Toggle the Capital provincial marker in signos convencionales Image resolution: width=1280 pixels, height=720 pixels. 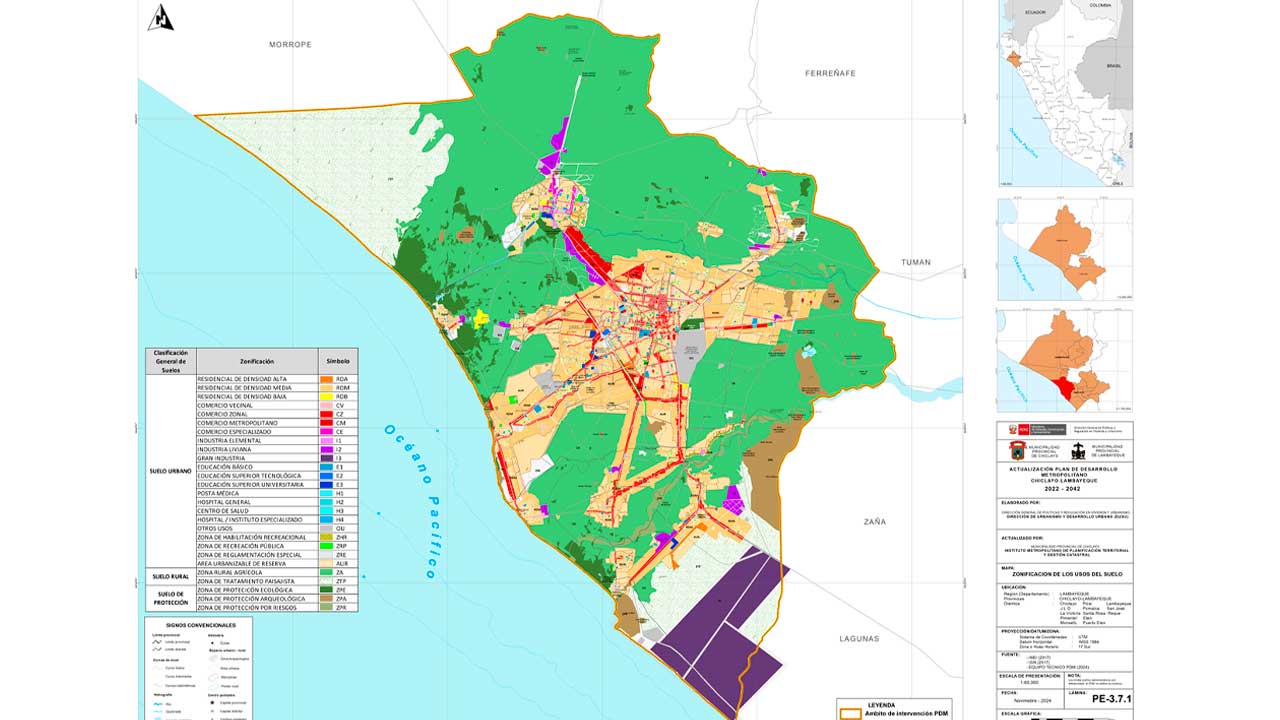212,703
